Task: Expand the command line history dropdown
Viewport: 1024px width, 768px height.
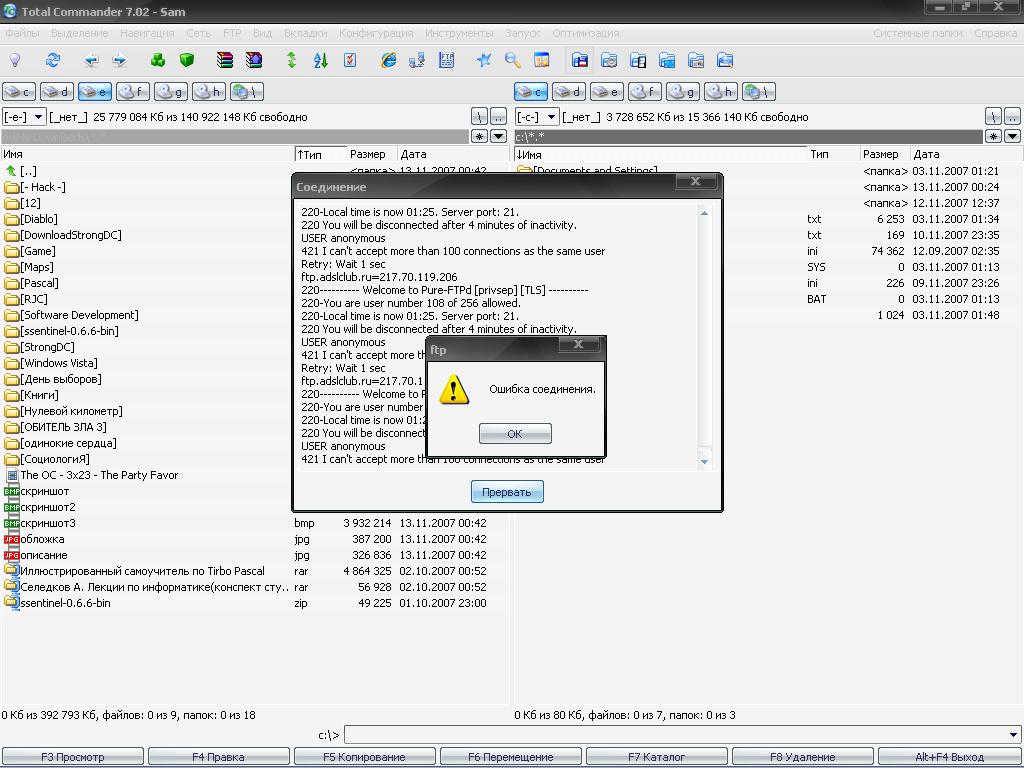Action: pyautogui.click(x=1014, y=735)
